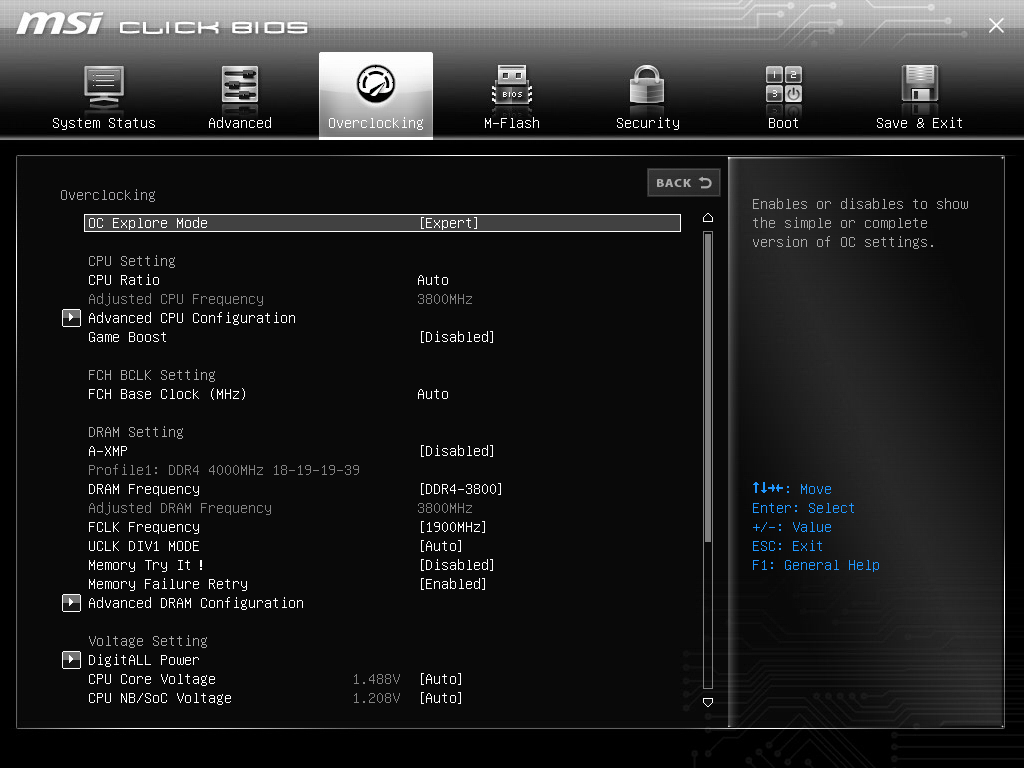Open the Advanced CPU Configuration entry

(192, 318)
